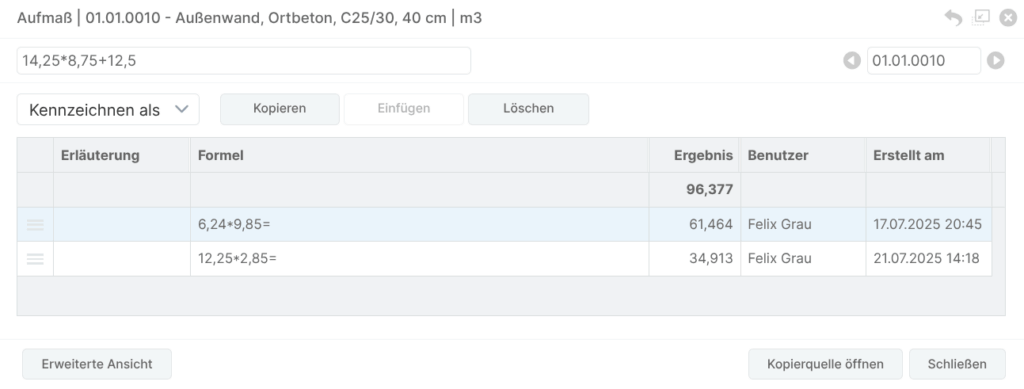Click the Einfügen button
The width and height of the screenshot is (1024, 389).
click(404, 108)
